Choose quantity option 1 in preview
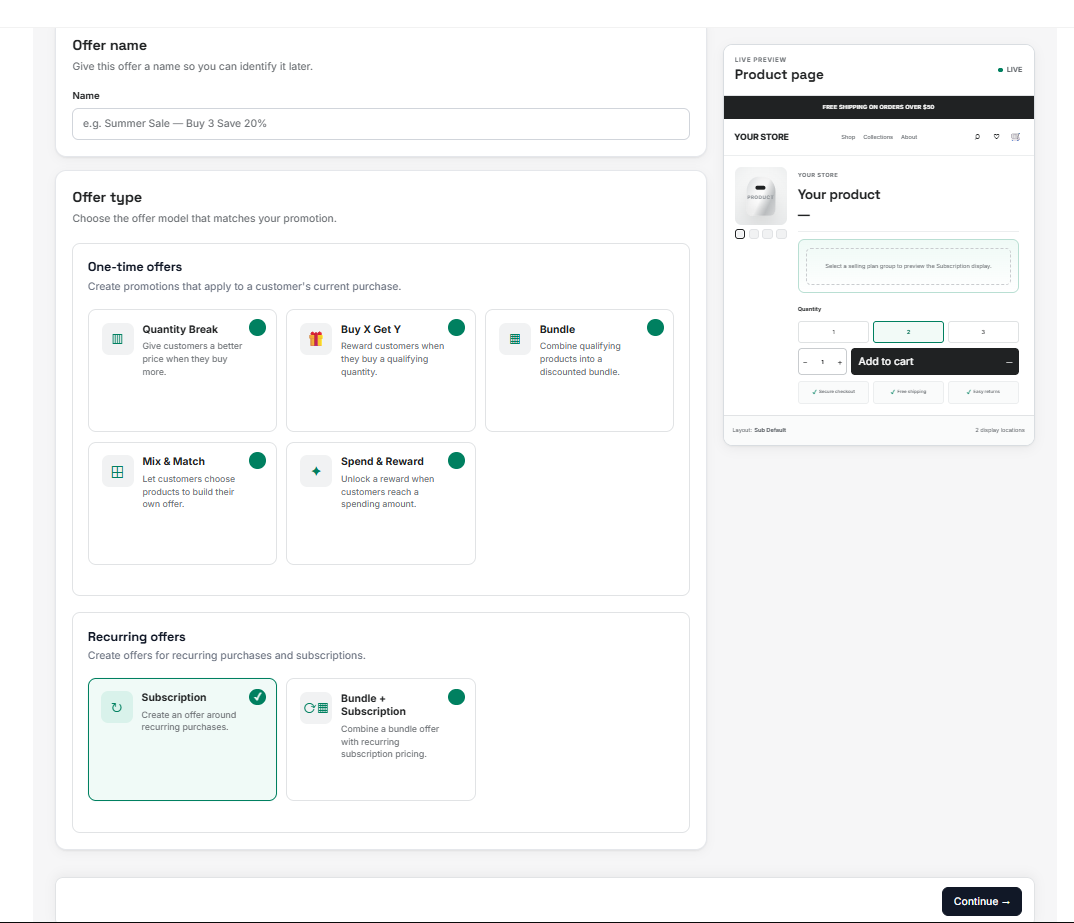Viewport: 1074px width, 923px height. [x=834, y=332]
